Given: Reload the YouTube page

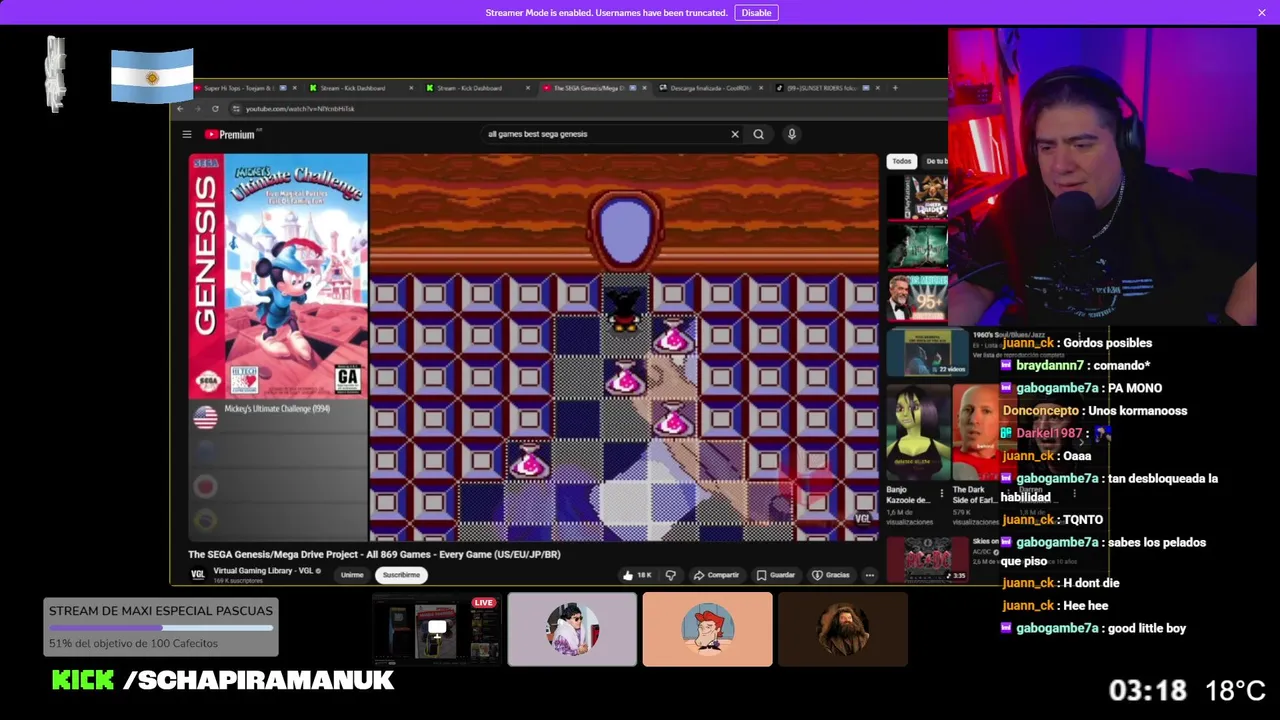Looking at the screenshot, I should tap(214, 108).
